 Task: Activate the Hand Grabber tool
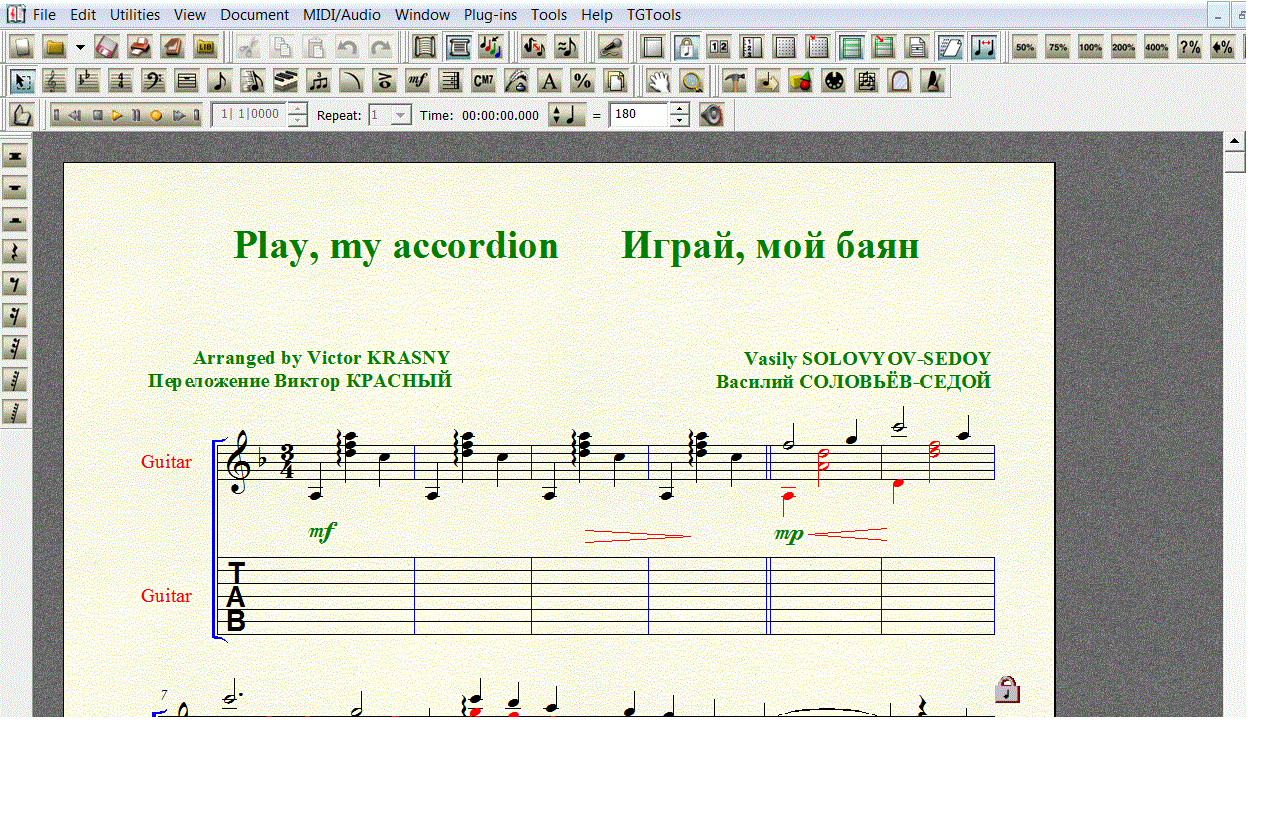click(x=657, y=81)
